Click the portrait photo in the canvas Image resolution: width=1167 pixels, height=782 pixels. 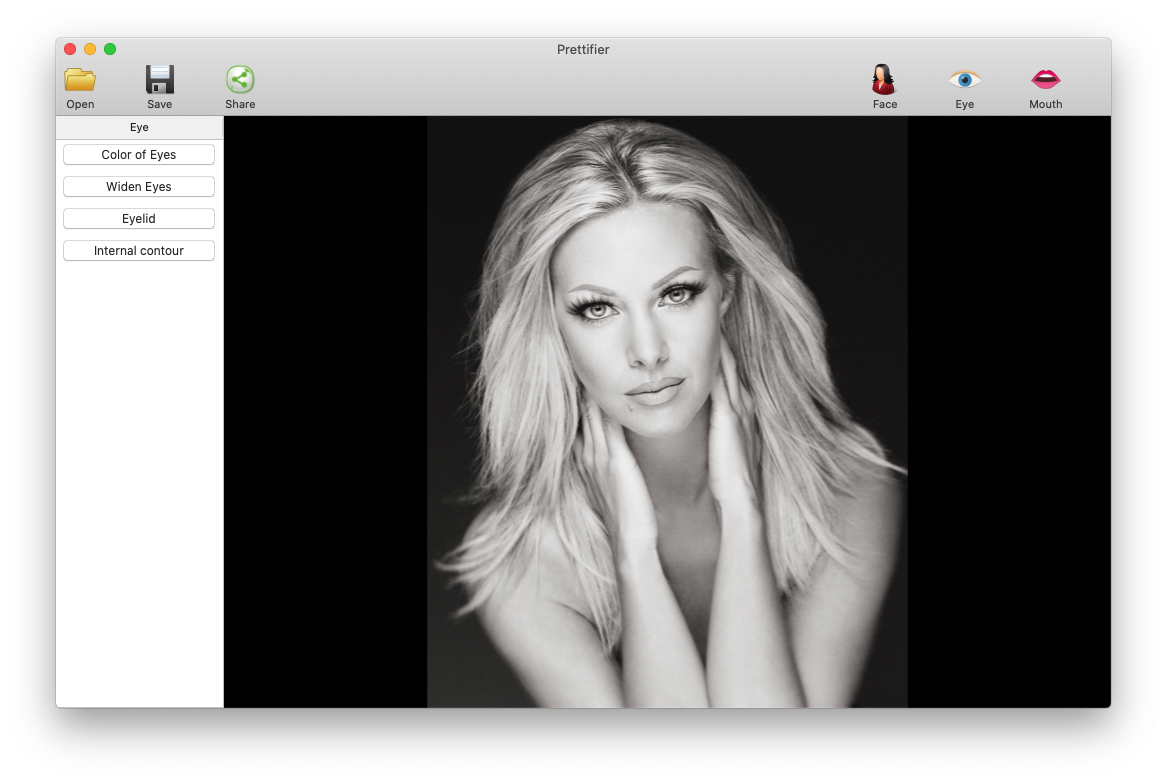coord(667,411)
